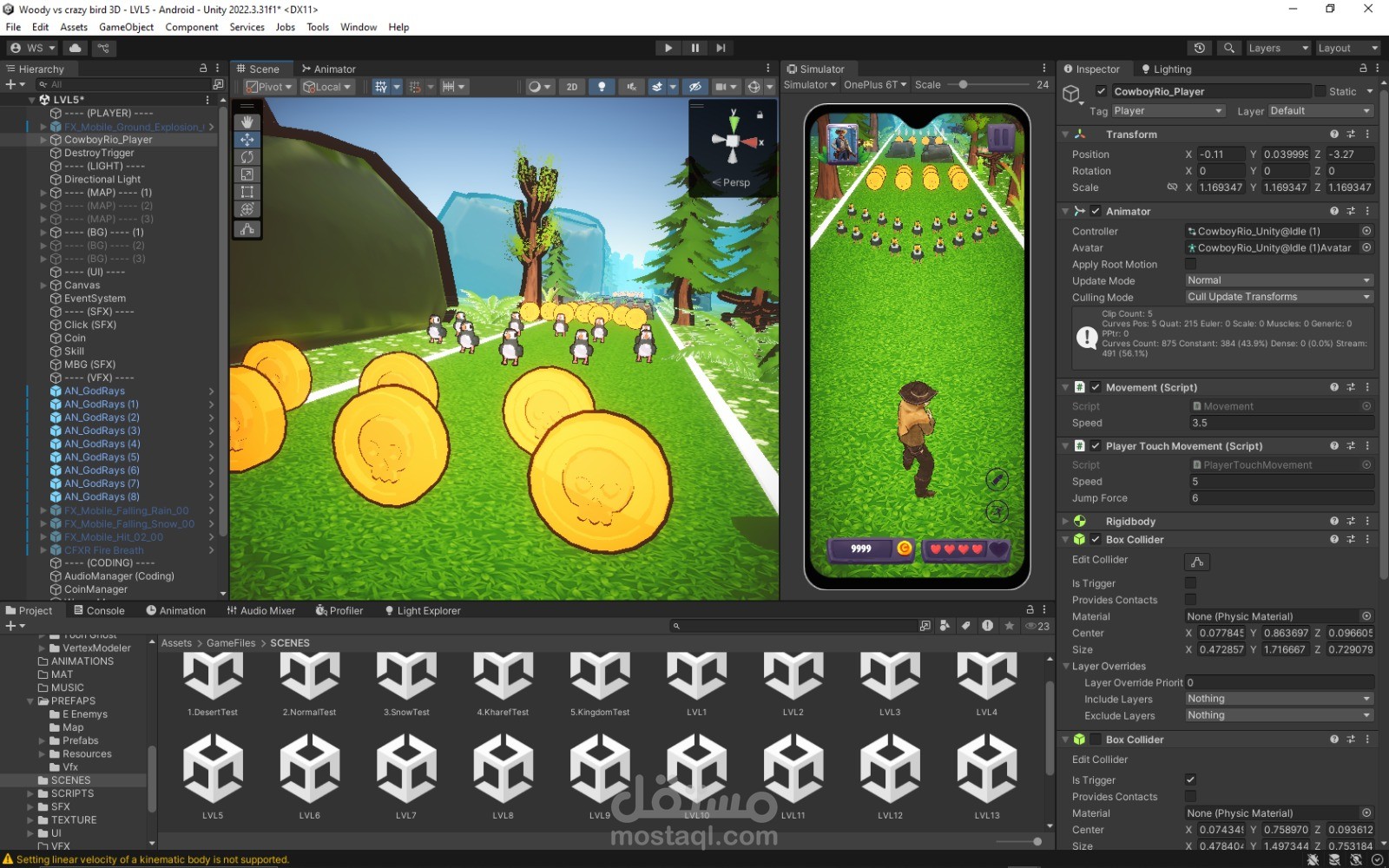1389x868 pixels.
Task: Open version control icon in toolbar
Action: click(x=104, y=48)
